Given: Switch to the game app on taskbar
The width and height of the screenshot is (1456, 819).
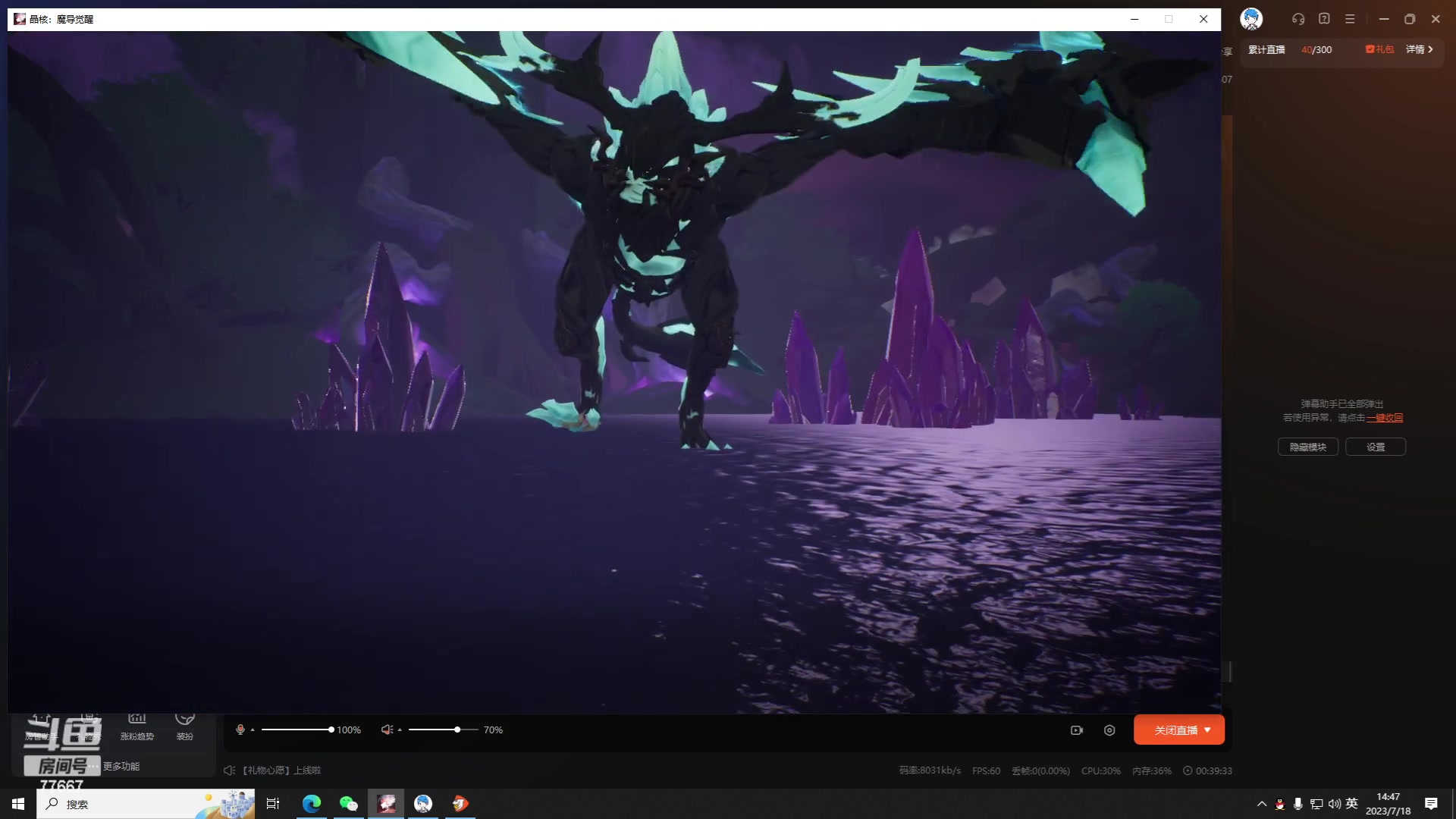Looking at the screenshot, I should 386,804.
